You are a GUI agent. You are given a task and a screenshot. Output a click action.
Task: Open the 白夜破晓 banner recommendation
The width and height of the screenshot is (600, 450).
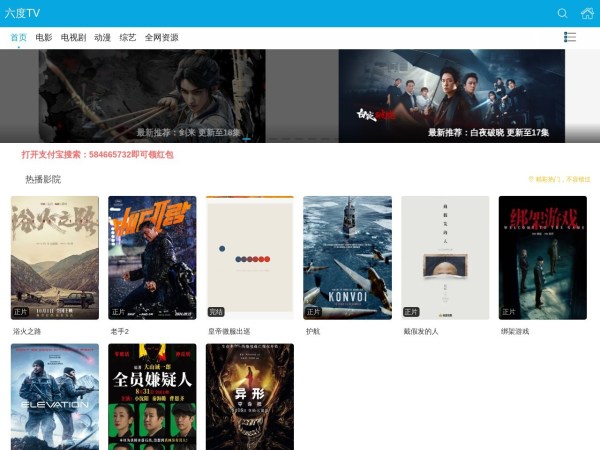[451, 95]
